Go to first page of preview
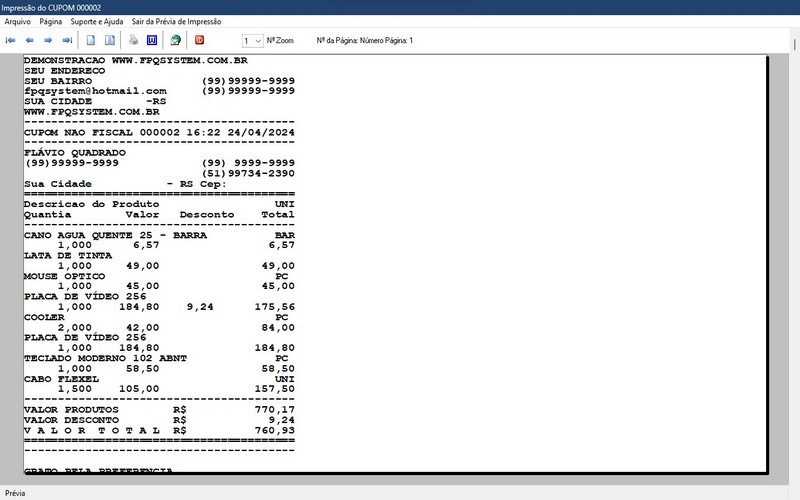 (11, 41)
